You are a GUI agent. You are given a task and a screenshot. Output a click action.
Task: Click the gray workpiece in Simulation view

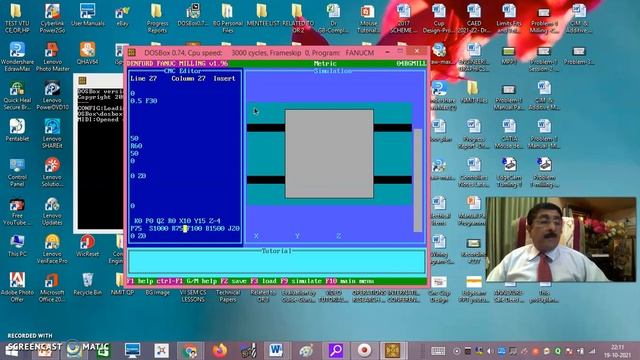(329, 153)
